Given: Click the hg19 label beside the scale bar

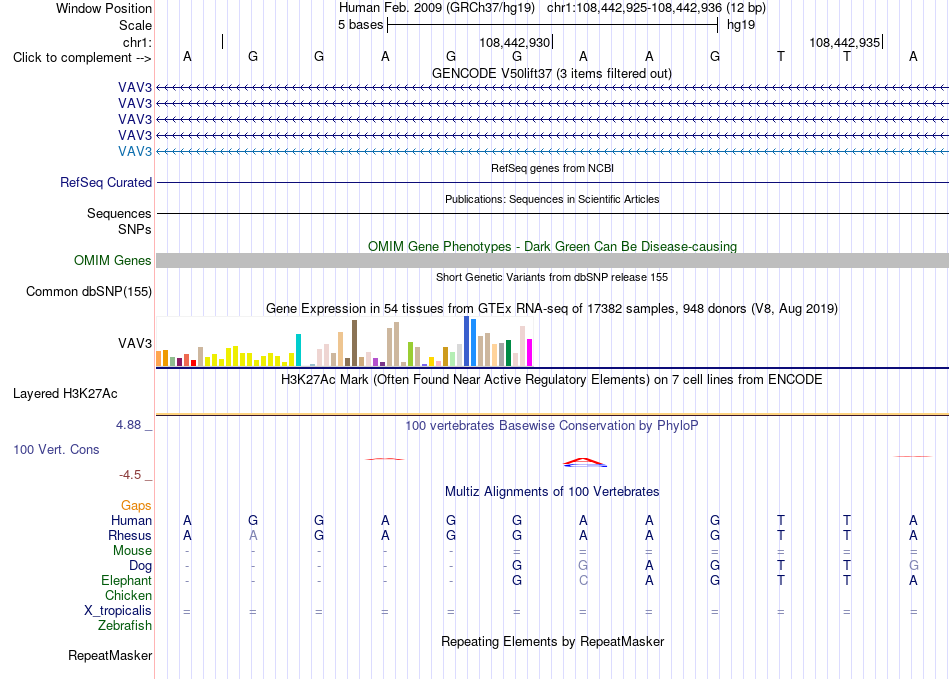Looking at the screenshot, I should 741,25.
